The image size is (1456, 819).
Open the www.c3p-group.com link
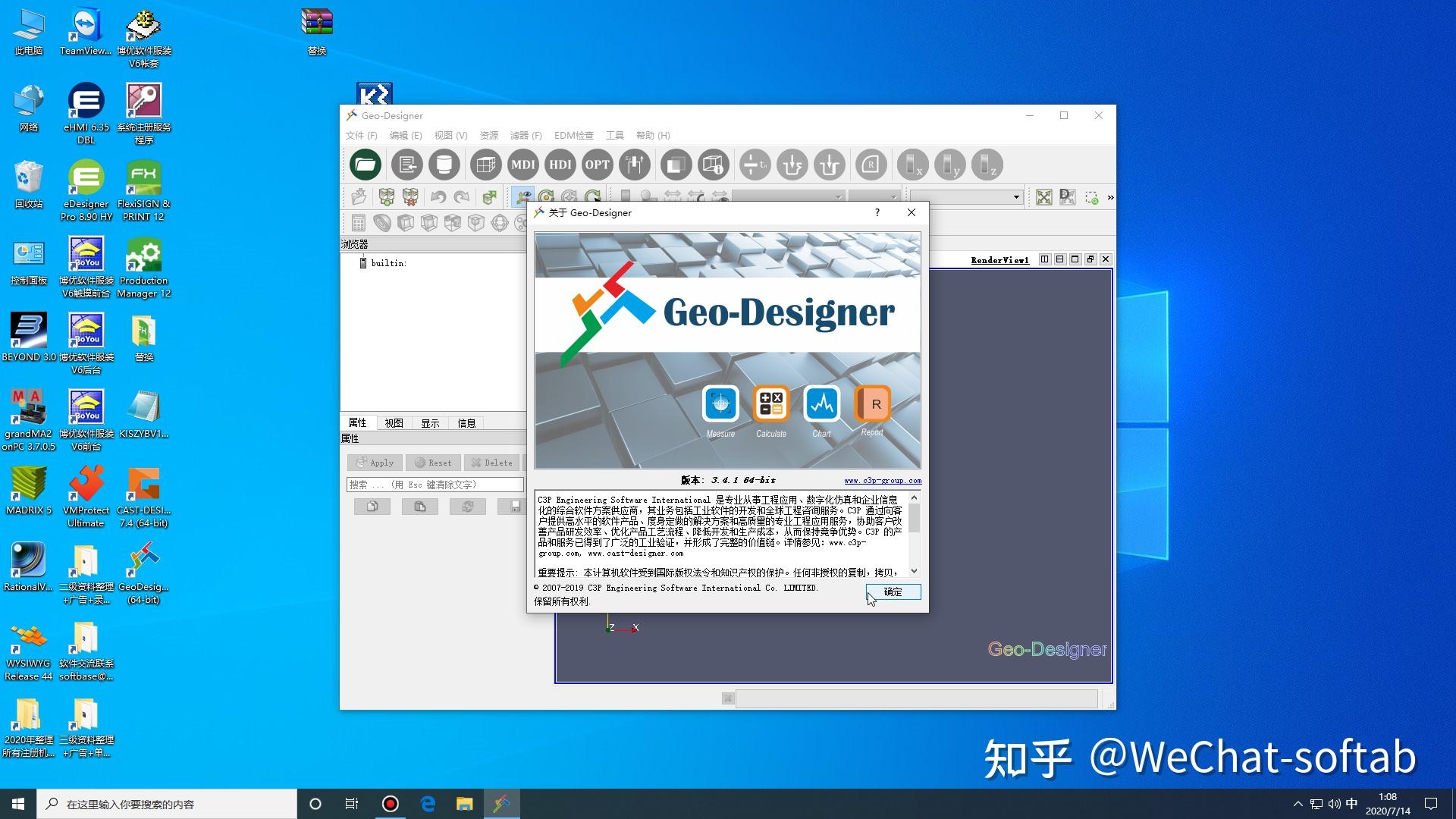coord(883,480)
